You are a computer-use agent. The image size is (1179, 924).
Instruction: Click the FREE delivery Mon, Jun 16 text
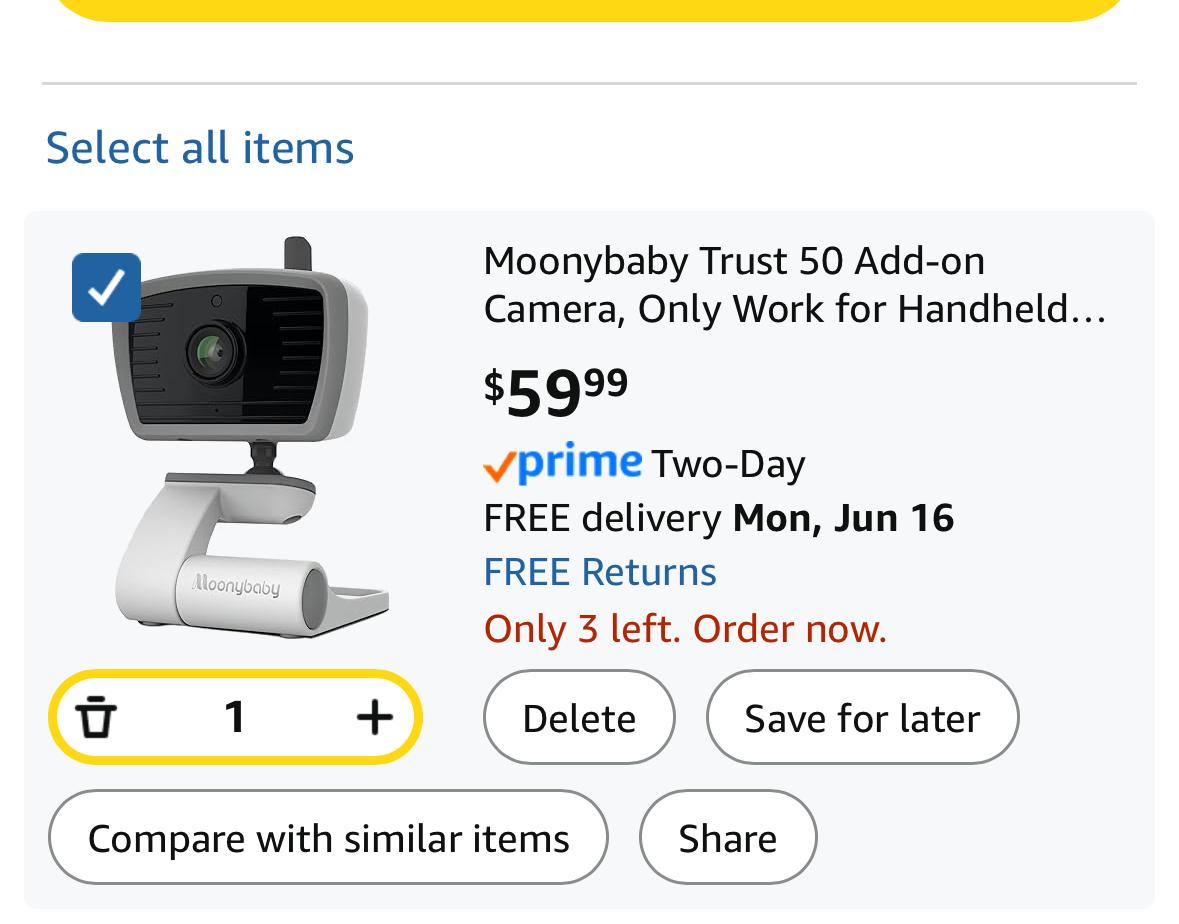tap(719, 519)
